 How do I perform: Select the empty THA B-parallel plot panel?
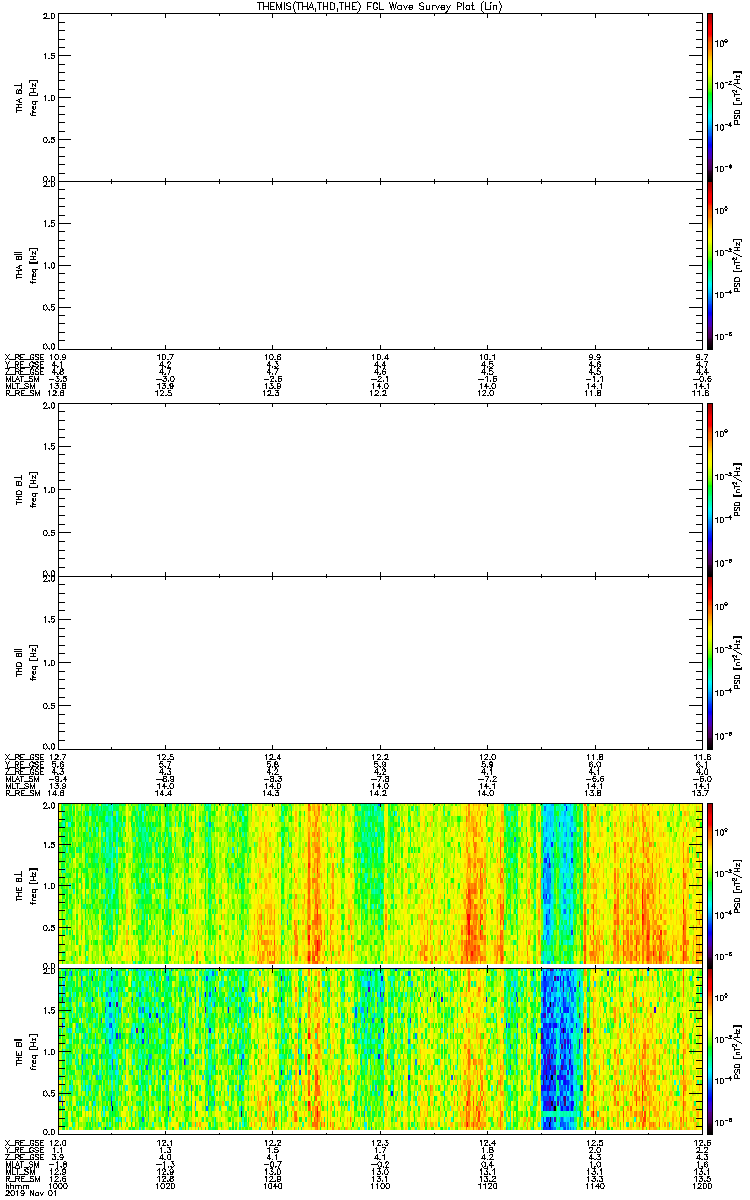tap(380, 263)
